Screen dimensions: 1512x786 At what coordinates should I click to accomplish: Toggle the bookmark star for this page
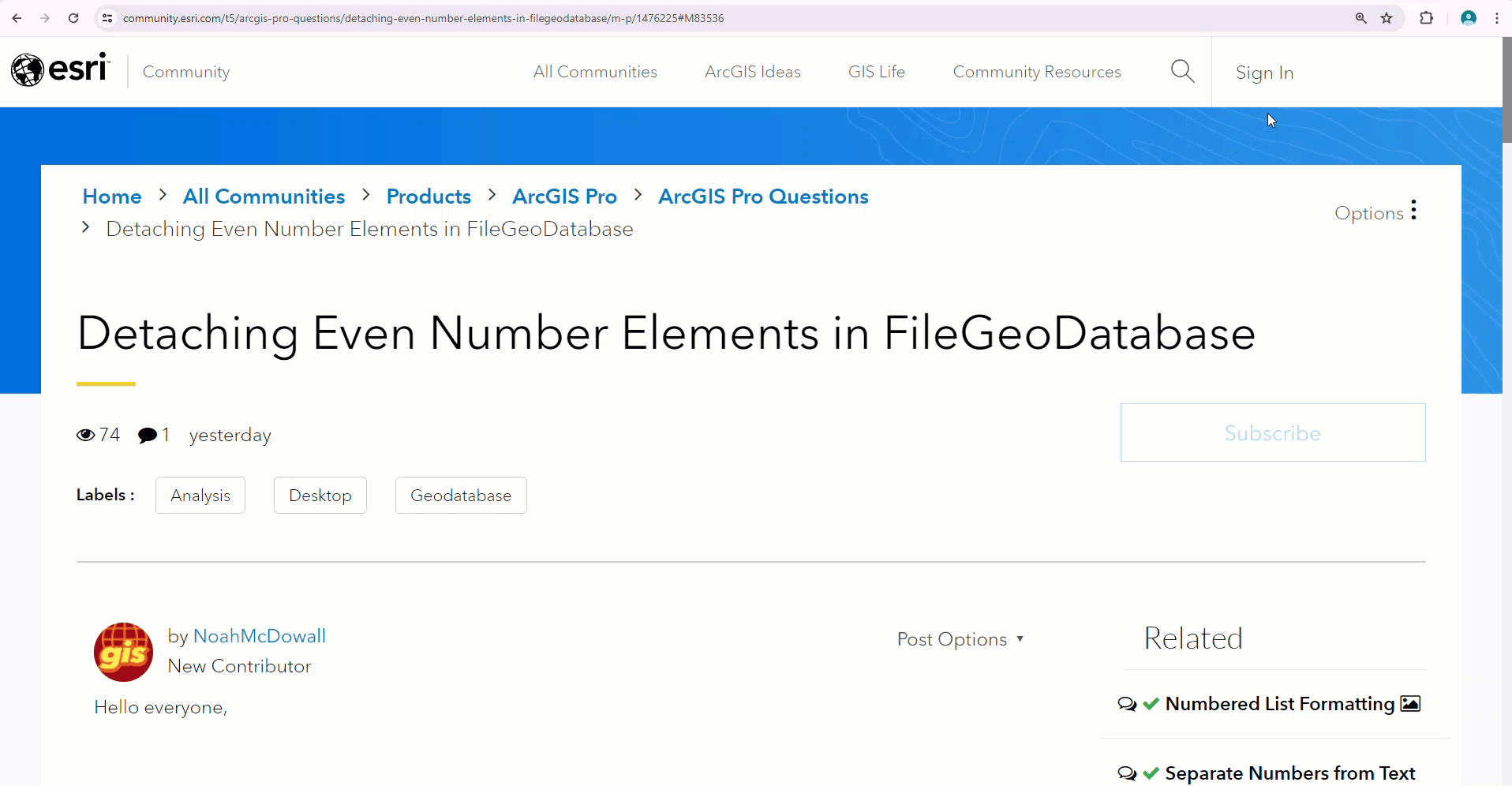coord(1387,17)
